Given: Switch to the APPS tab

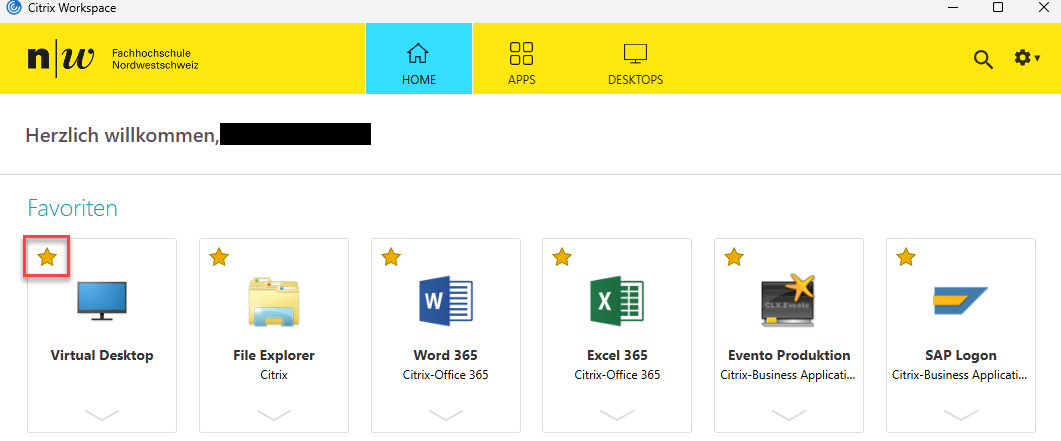Looking at the screenshot, I should (x=521, y=63).
